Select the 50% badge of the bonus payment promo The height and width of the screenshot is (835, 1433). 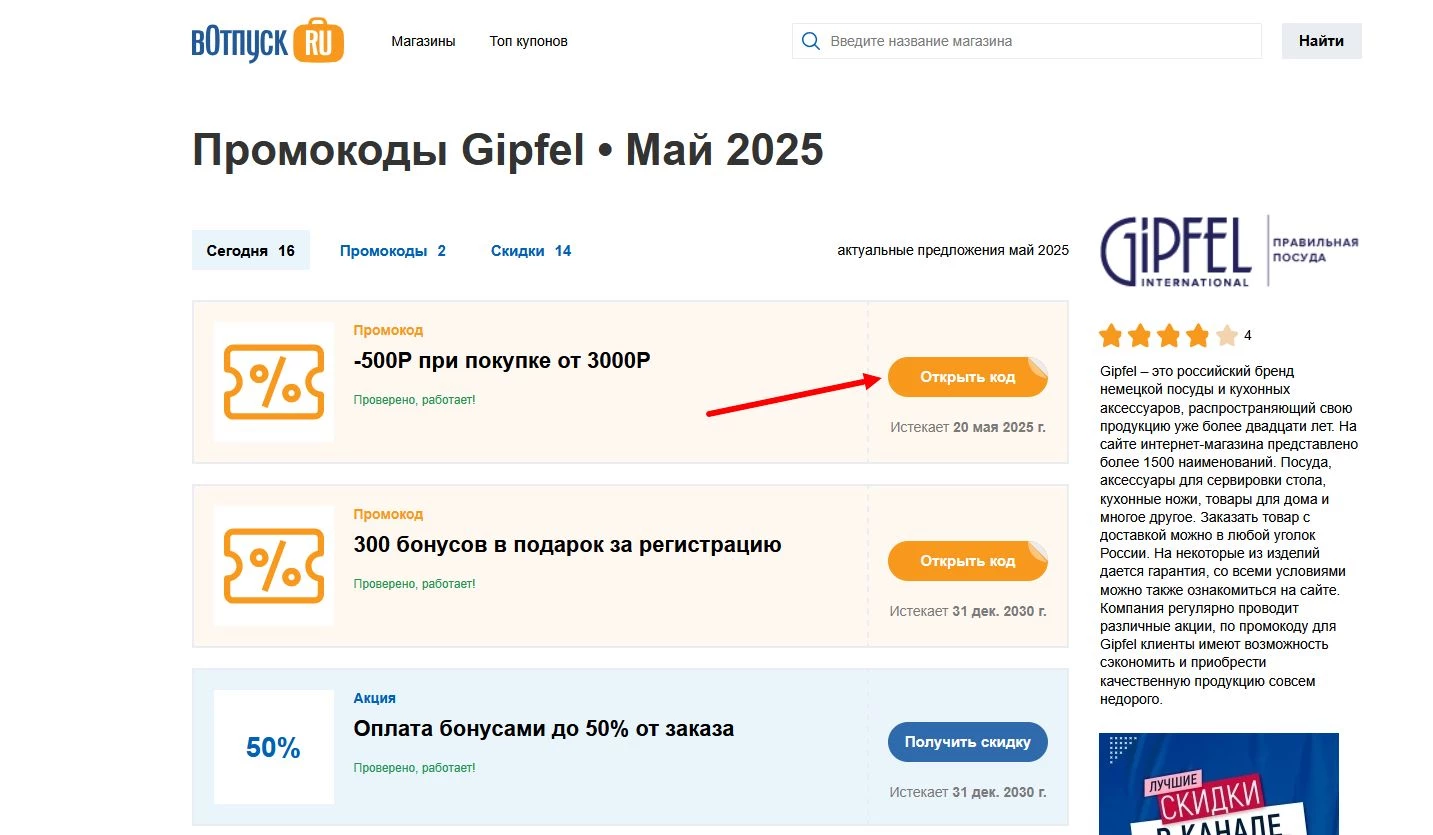(271, 746)
